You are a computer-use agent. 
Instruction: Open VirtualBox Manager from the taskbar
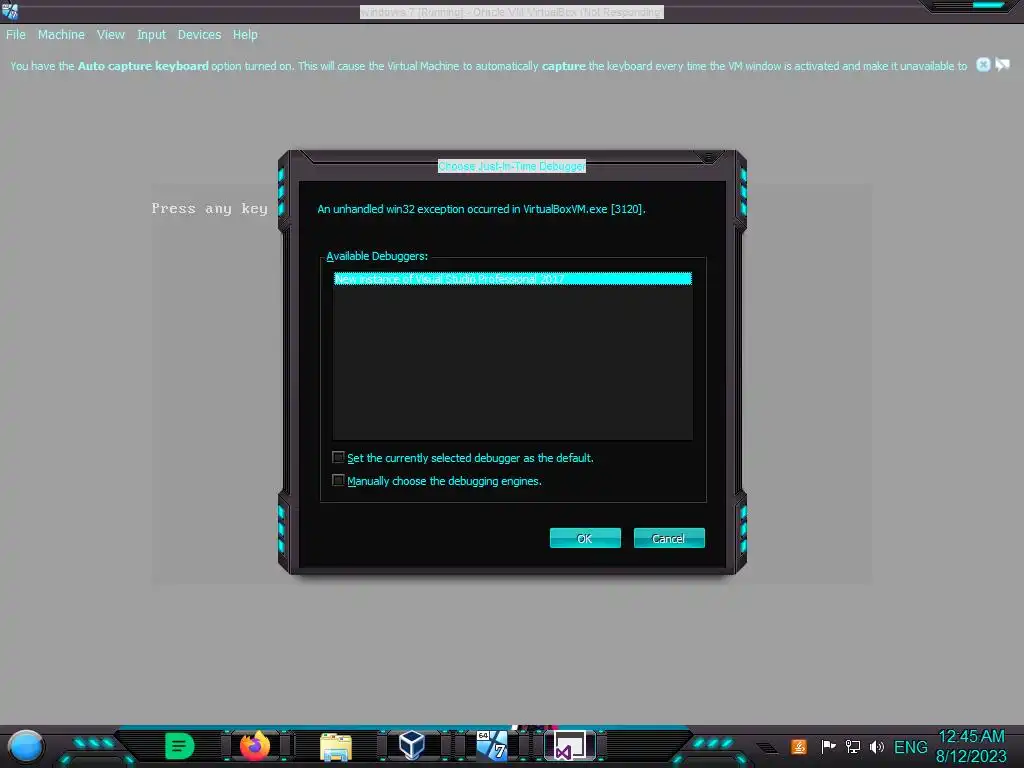coord(412,746)
